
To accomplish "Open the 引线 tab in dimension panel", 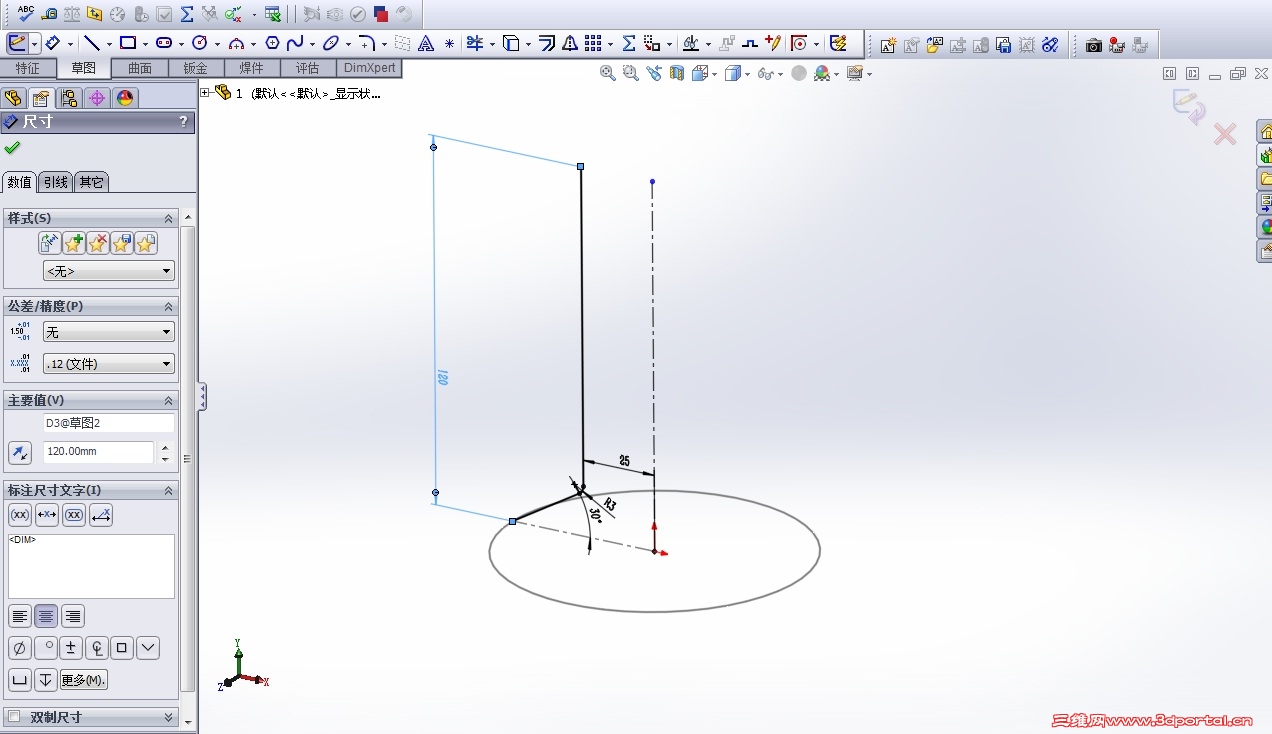I will pos(56,182).
